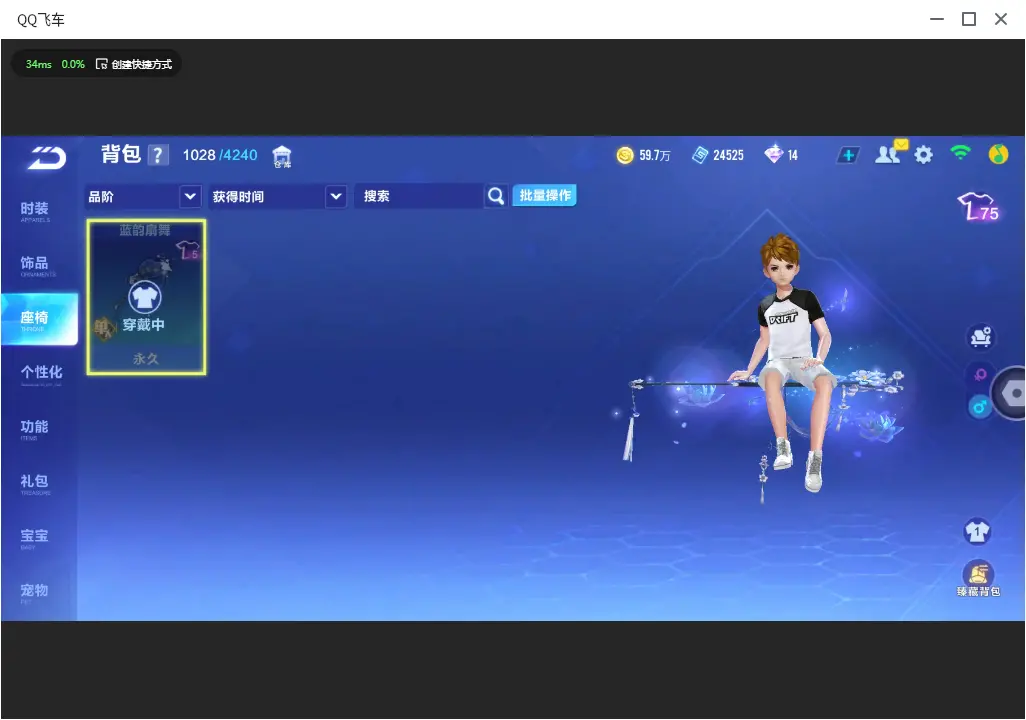
Task: Select the 宠物 pet tab
Action: point(35,592)
